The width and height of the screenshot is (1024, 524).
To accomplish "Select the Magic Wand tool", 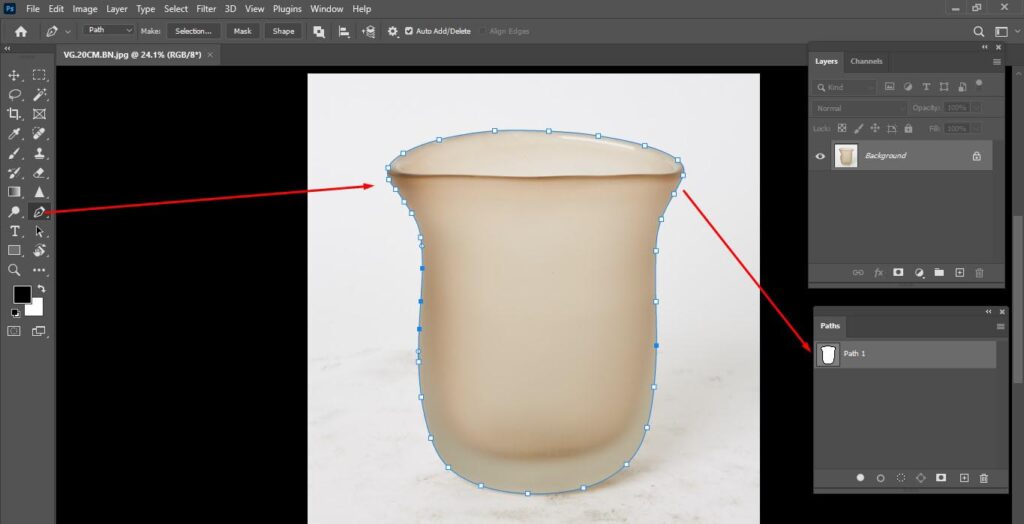I will pos(40,95).
